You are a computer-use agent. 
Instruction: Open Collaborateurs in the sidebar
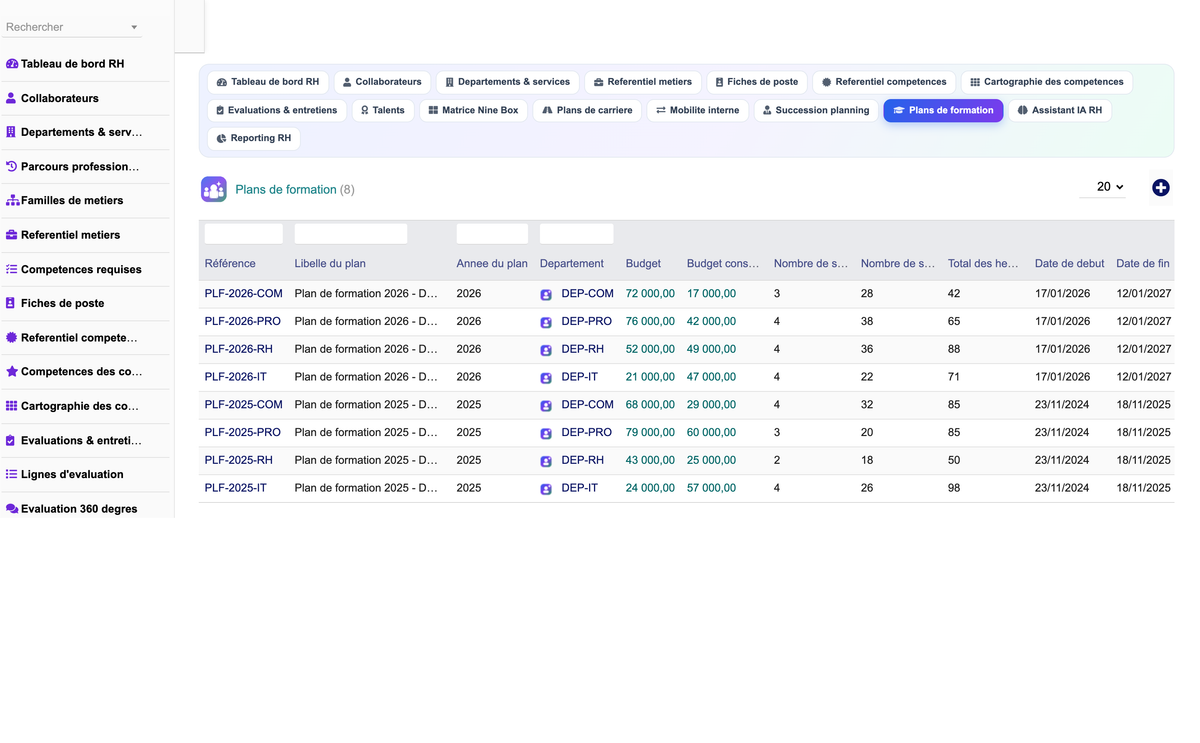point(85,98)
